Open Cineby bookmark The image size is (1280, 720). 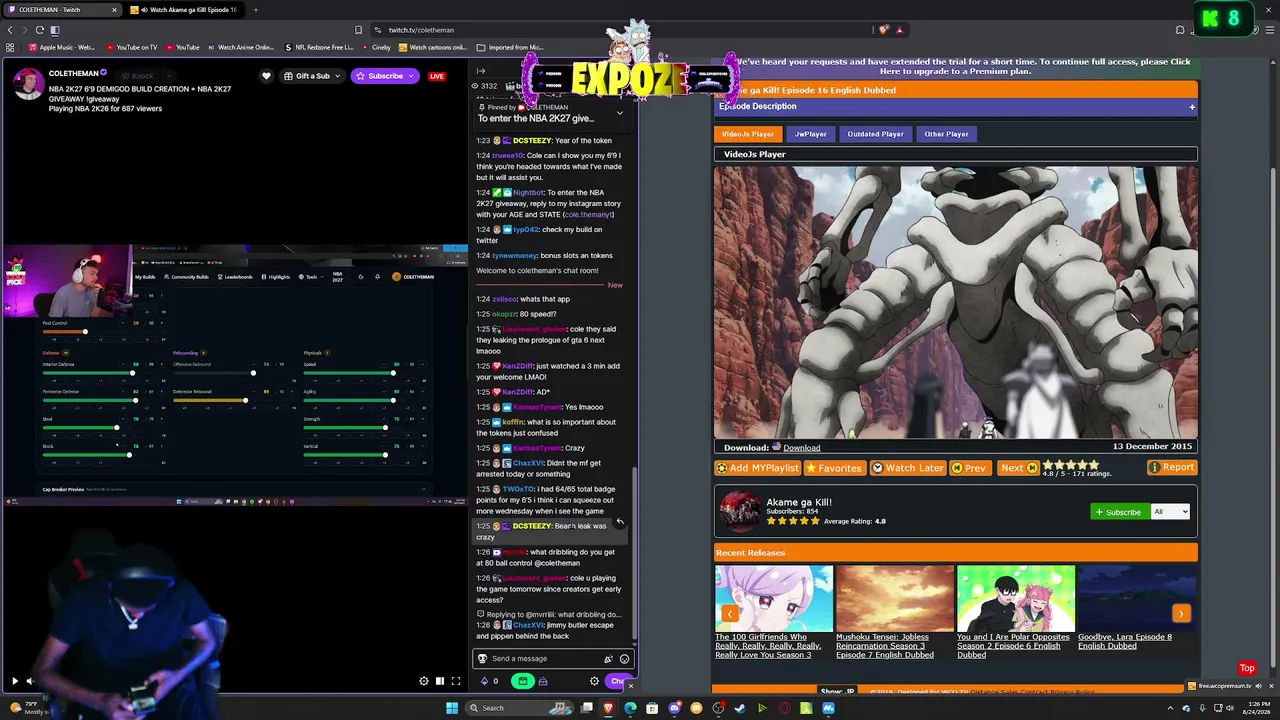376,47
